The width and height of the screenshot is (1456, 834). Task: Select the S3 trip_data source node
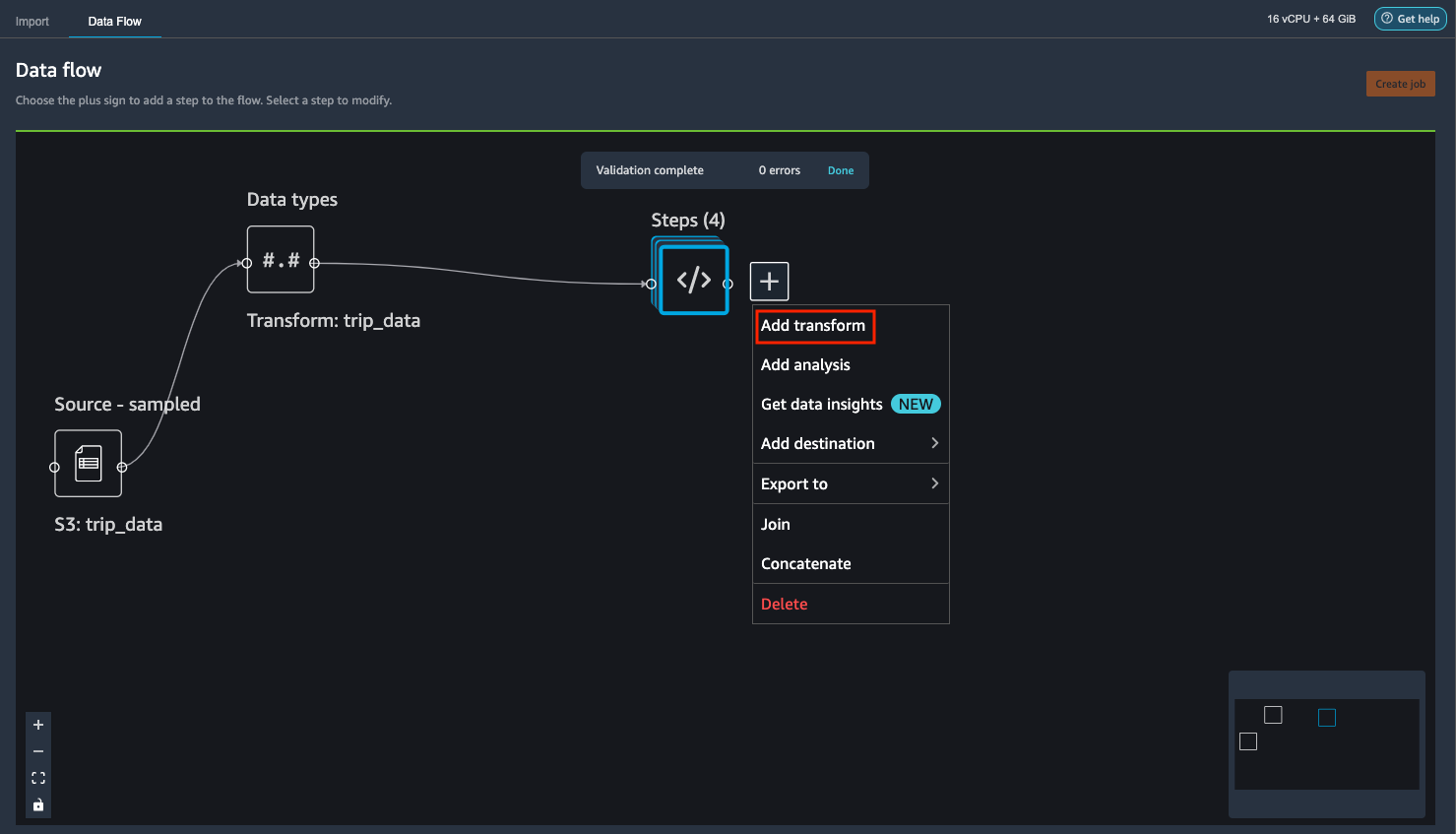coord(89,463)
